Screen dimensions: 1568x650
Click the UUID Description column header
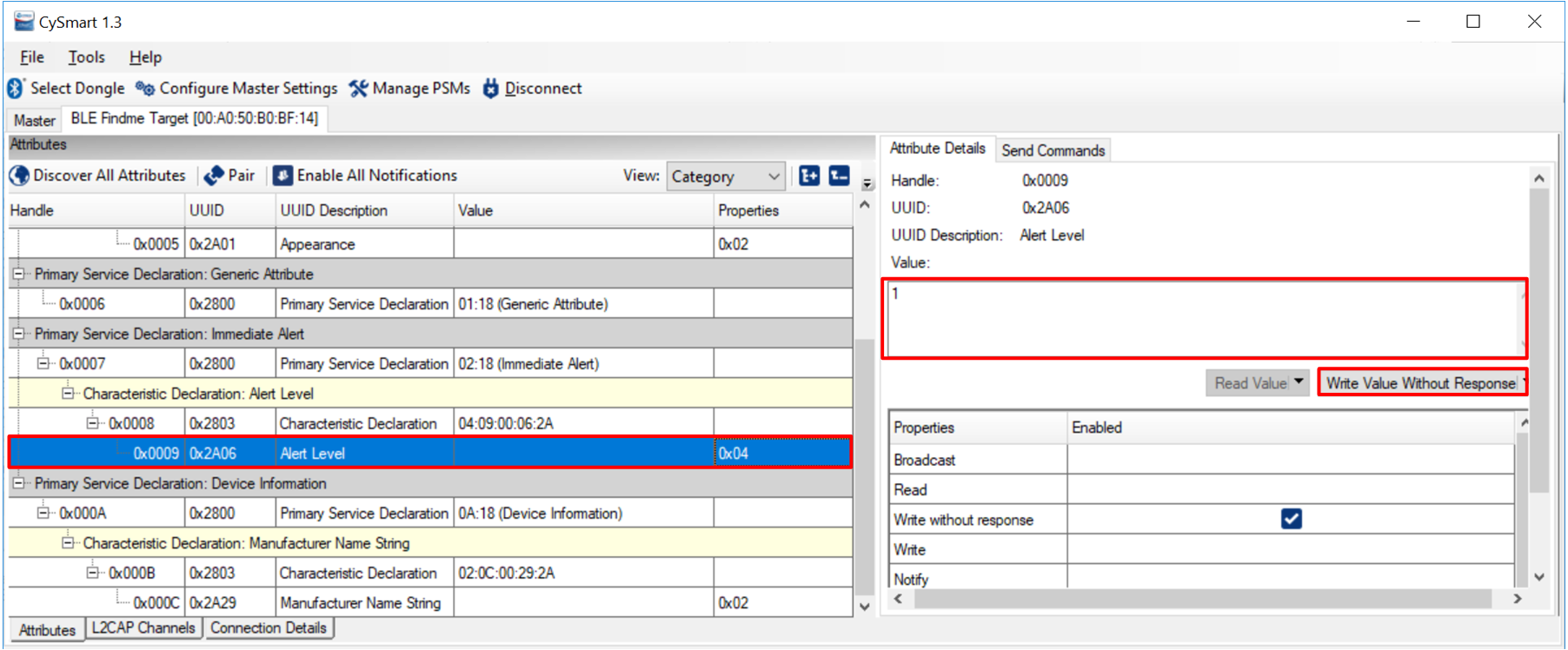click(x=364, y=211)
